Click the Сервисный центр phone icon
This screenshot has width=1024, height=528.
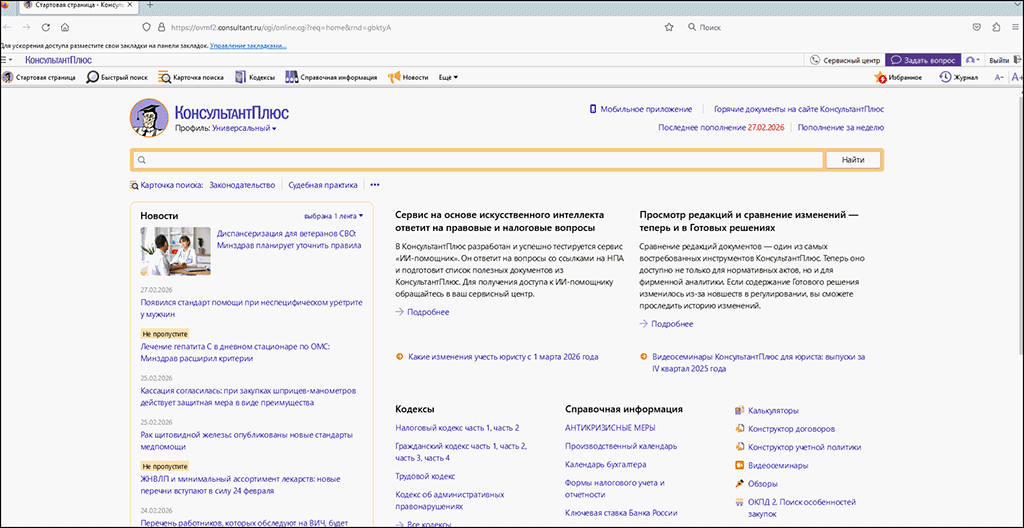(815, 60)
